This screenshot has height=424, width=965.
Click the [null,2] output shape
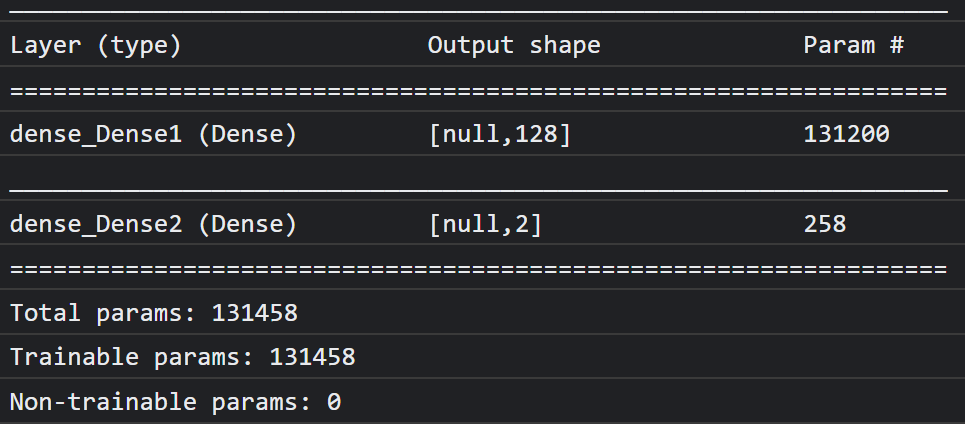[485, 224]
